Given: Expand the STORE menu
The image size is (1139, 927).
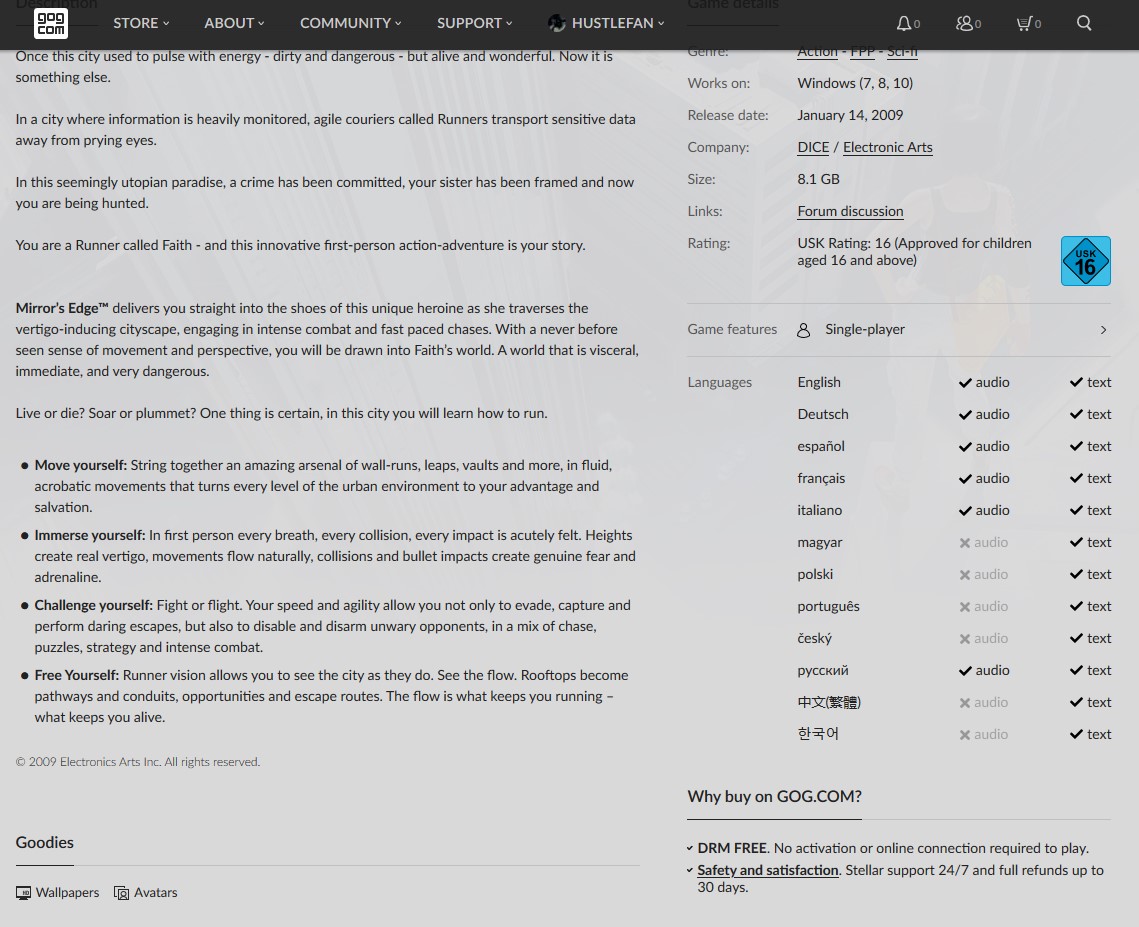Looking at the screenshot, I should (141, 23).
